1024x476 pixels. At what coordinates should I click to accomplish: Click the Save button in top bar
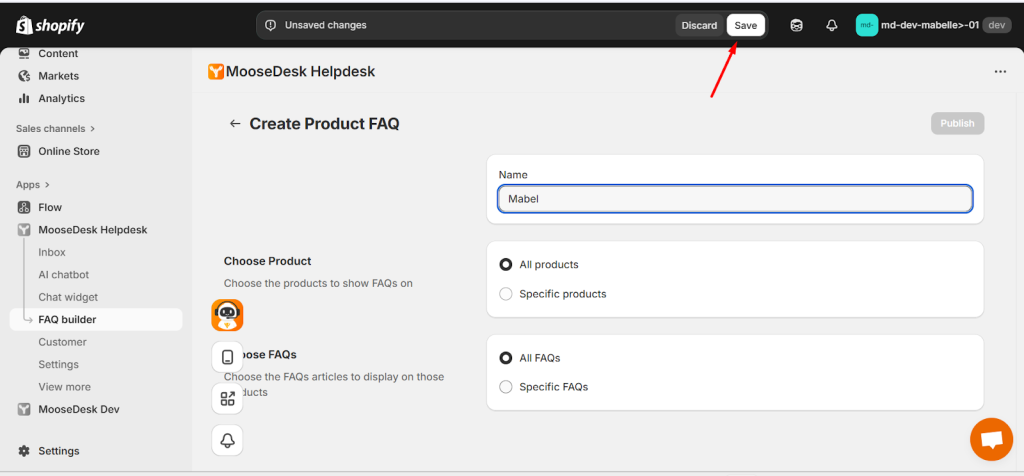point(746,25)
